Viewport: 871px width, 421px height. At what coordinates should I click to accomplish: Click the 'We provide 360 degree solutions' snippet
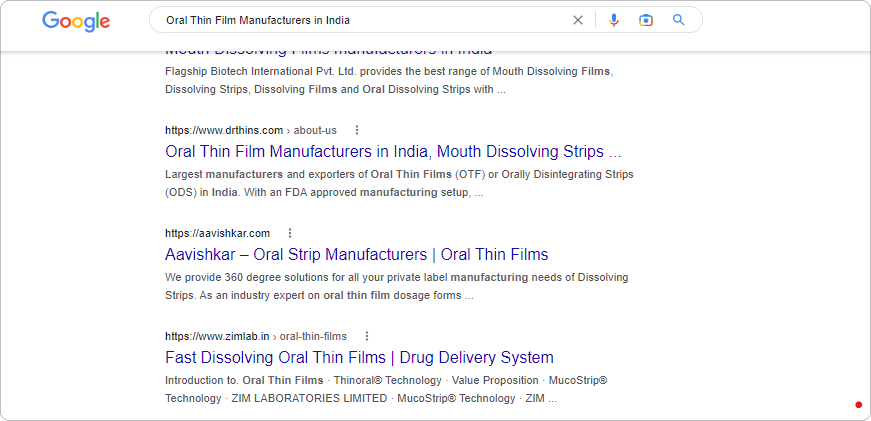(397, 286)
